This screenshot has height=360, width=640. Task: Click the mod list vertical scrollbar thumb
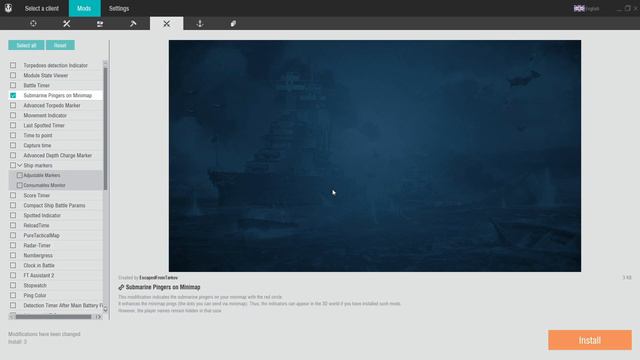(105, 129)
